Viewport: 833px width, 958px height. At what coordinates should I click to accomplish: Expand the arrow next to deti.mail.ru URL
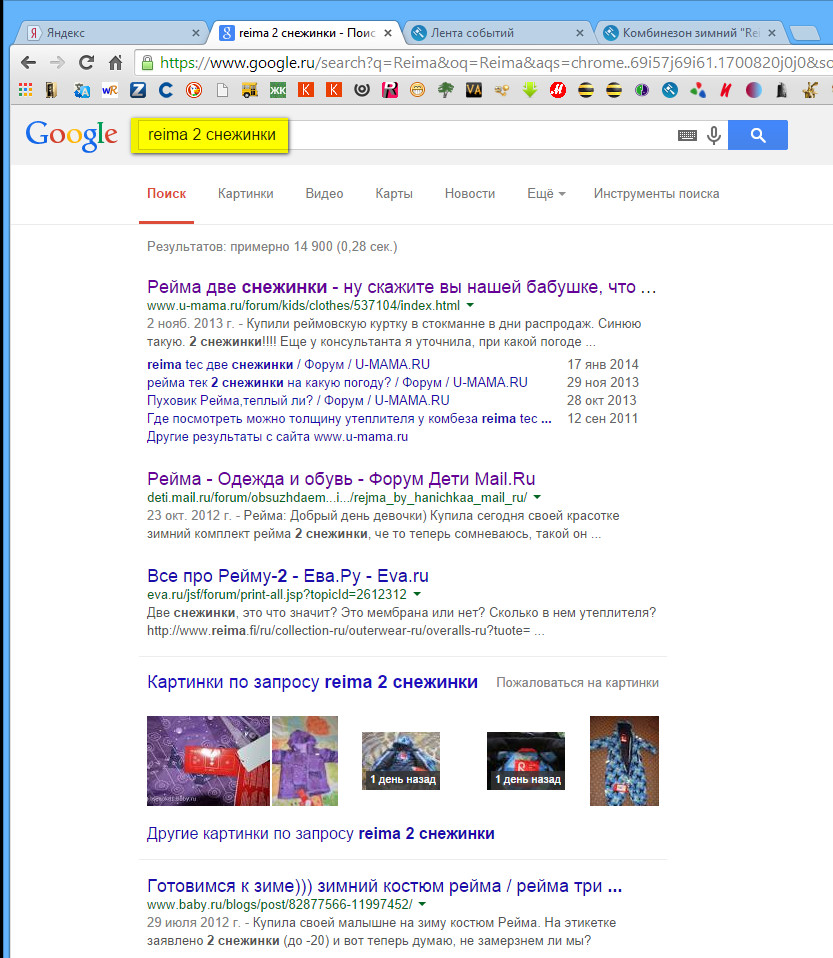[537, 497]
